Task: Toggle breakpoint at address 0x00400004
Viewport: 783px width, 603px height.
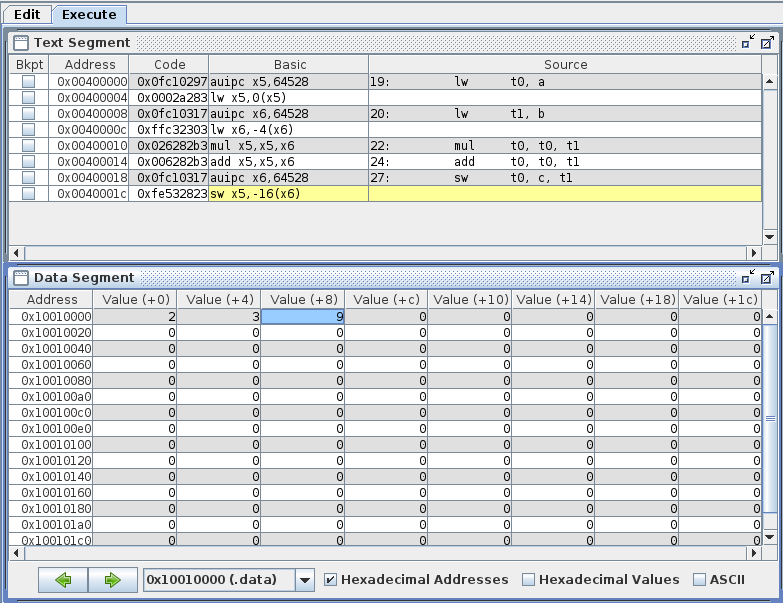Action: 28,97
